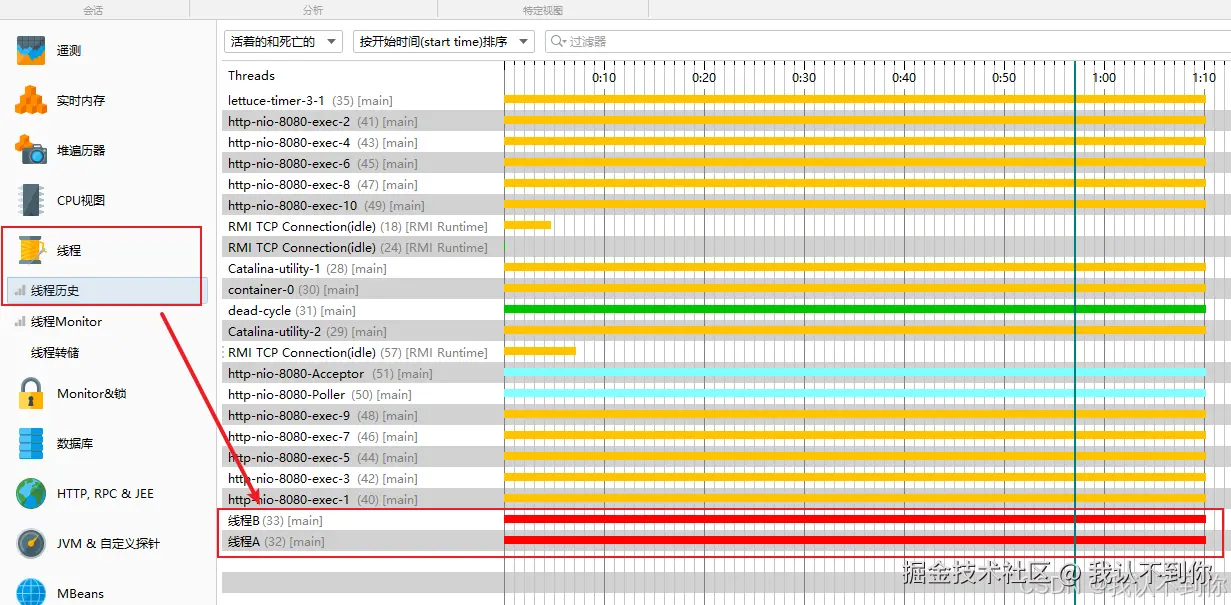
Task: Click the Threads column header
Action: click(x=251, y=76)
